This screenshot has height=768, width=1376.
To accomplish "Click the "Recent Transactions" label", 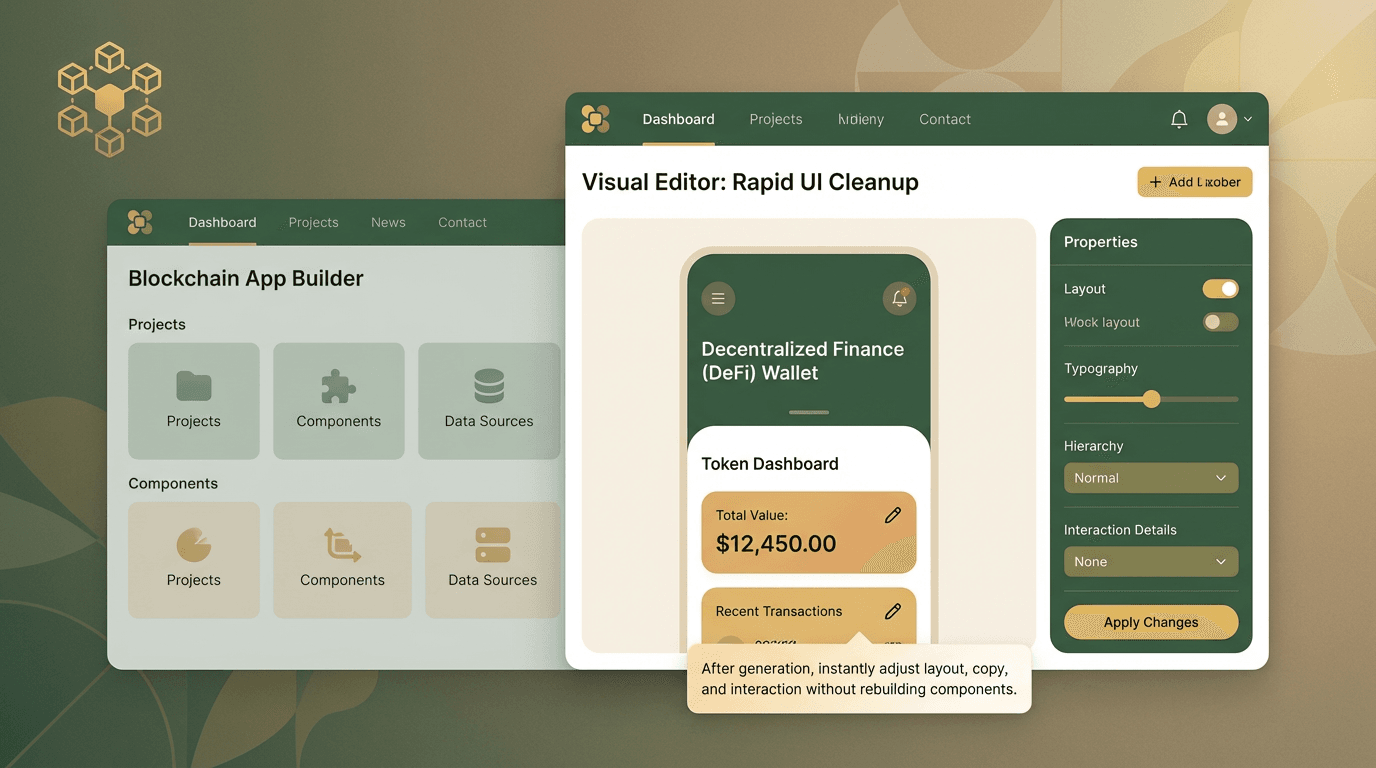I will 779,611.
